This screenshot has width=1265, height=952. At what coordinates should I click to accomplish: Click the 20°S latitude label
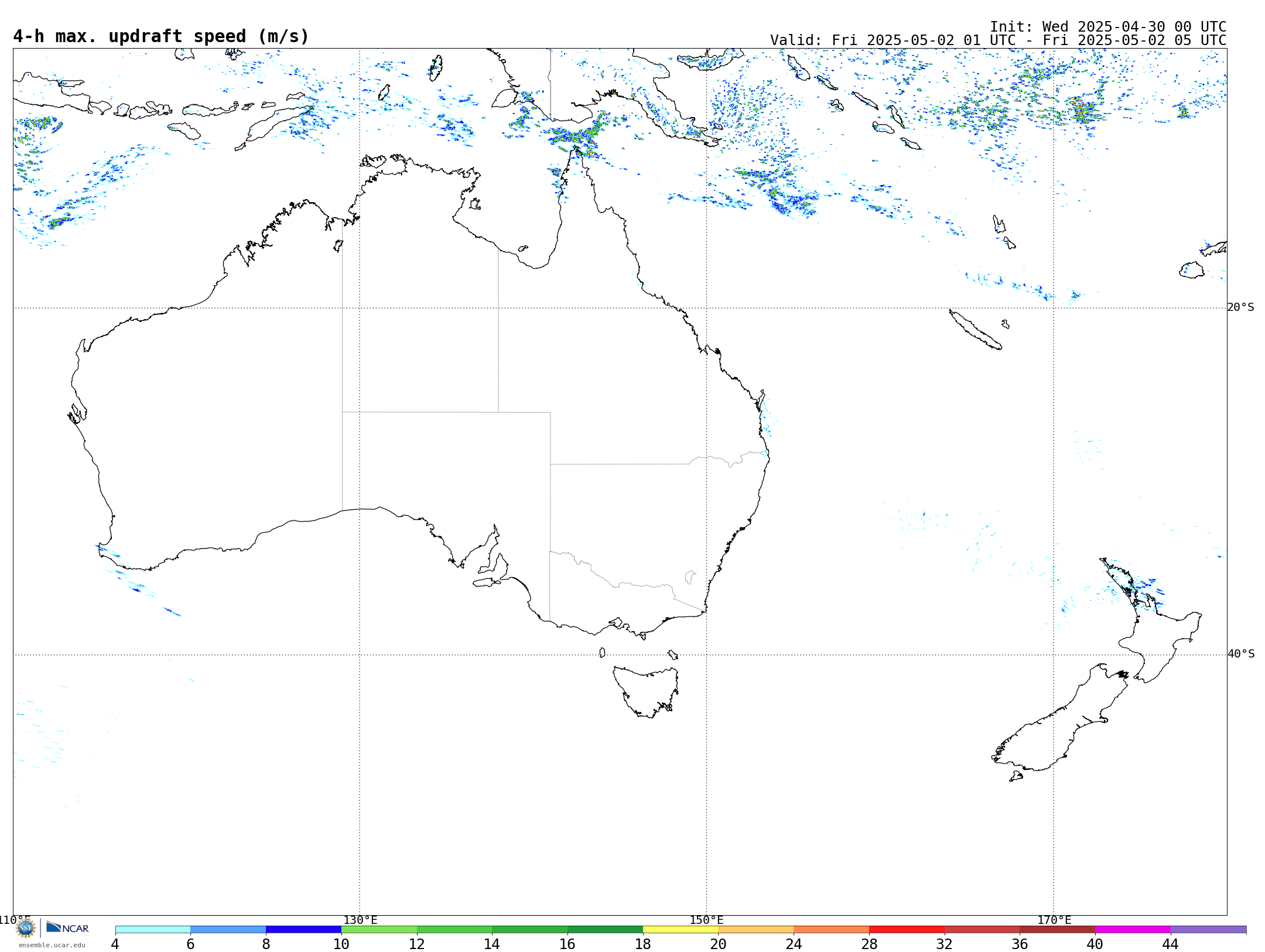[1241, 307]
